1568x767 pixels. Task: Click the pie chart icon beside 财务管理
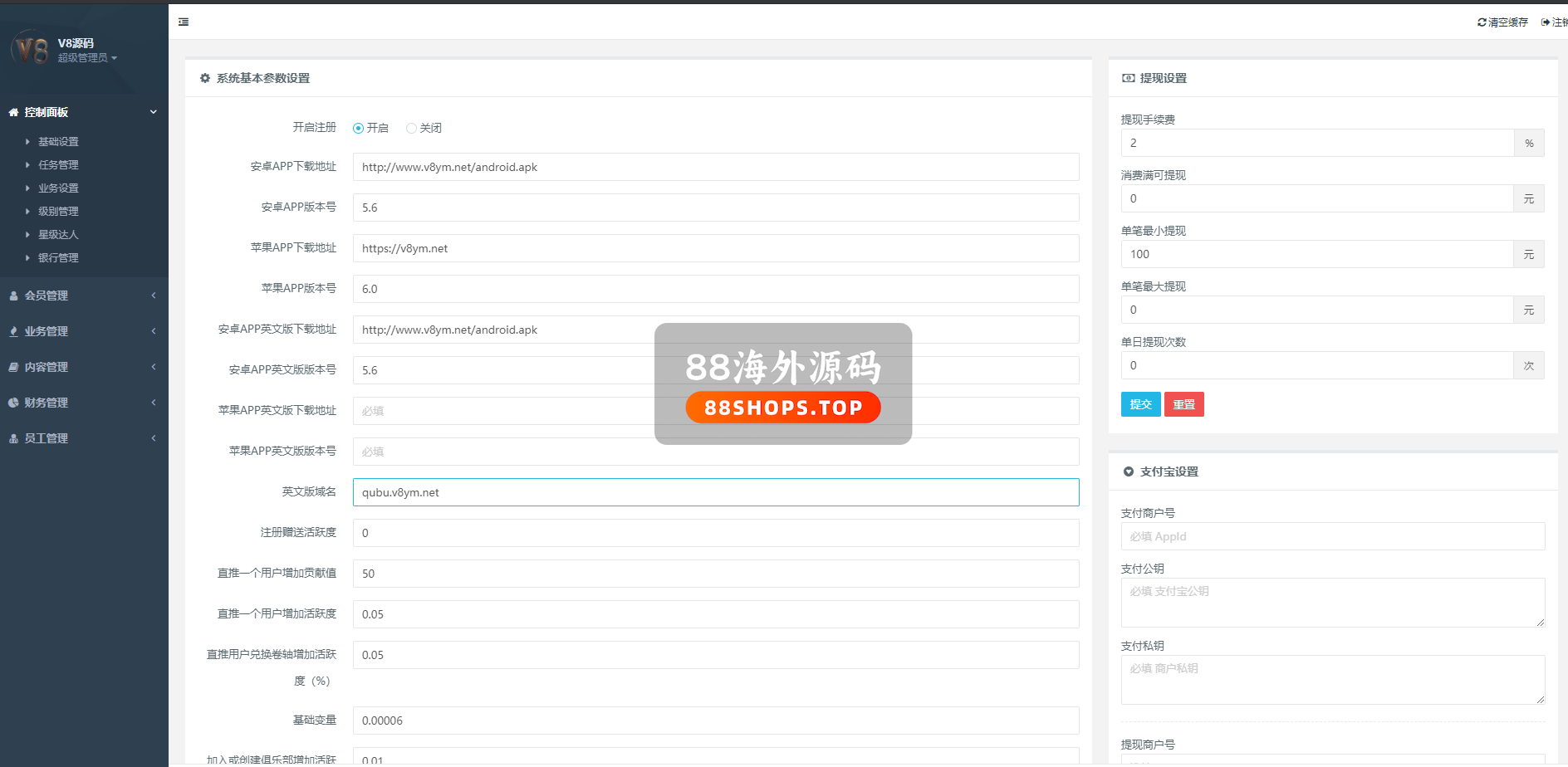tap(13, 403)
